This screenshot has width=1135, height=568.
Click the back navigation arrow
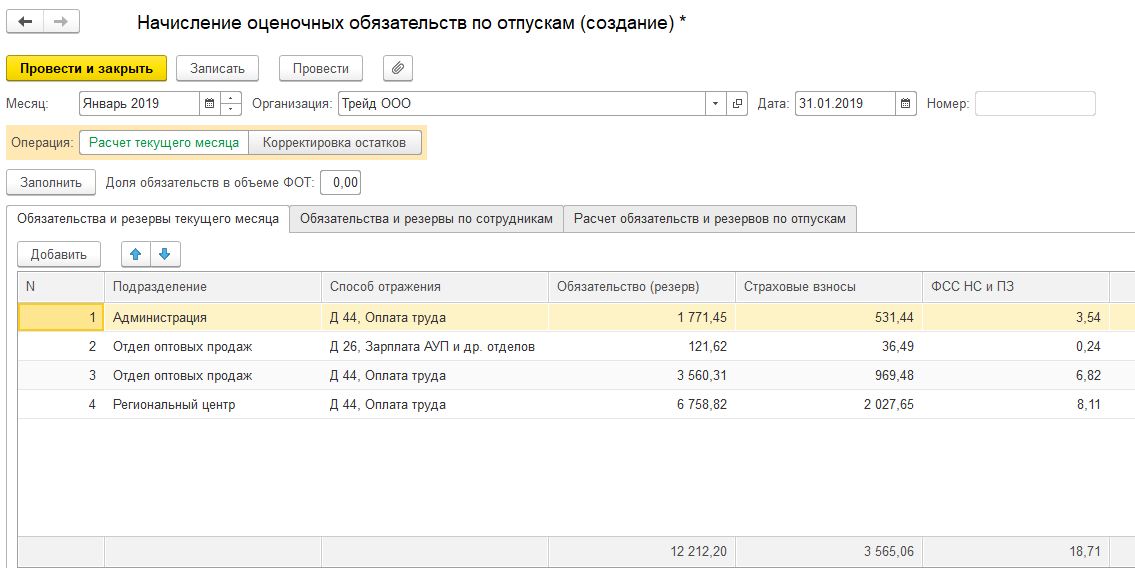click(x=26, y=21)
